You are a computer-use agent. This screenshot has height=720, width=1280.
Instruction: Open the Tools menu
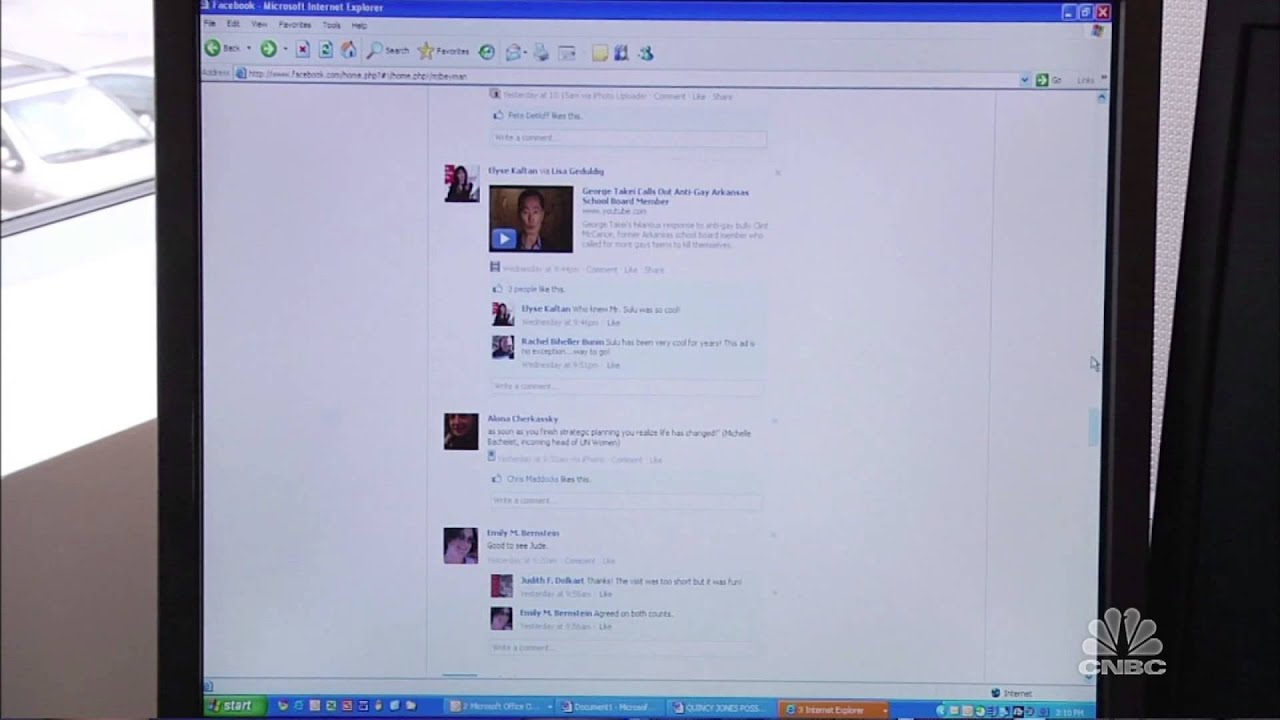pyautogui.click(x=331, y=25)
